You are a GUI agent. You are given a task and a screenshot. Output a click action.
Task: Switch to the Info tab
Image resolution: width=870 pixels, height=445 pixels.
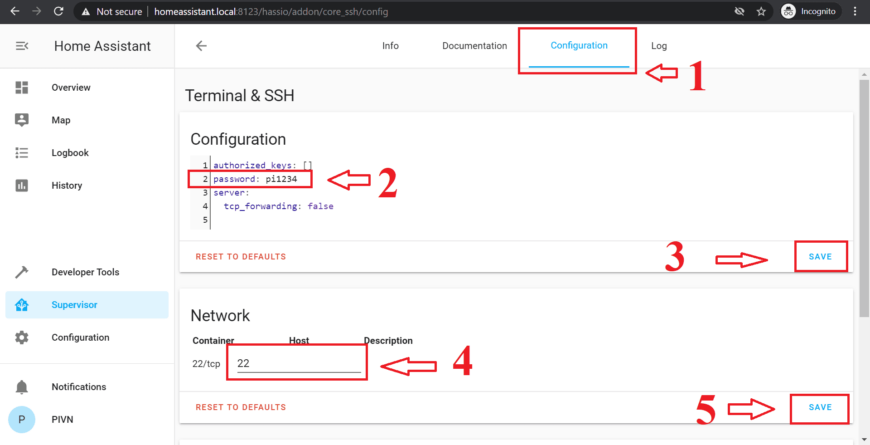coord(390,46)
